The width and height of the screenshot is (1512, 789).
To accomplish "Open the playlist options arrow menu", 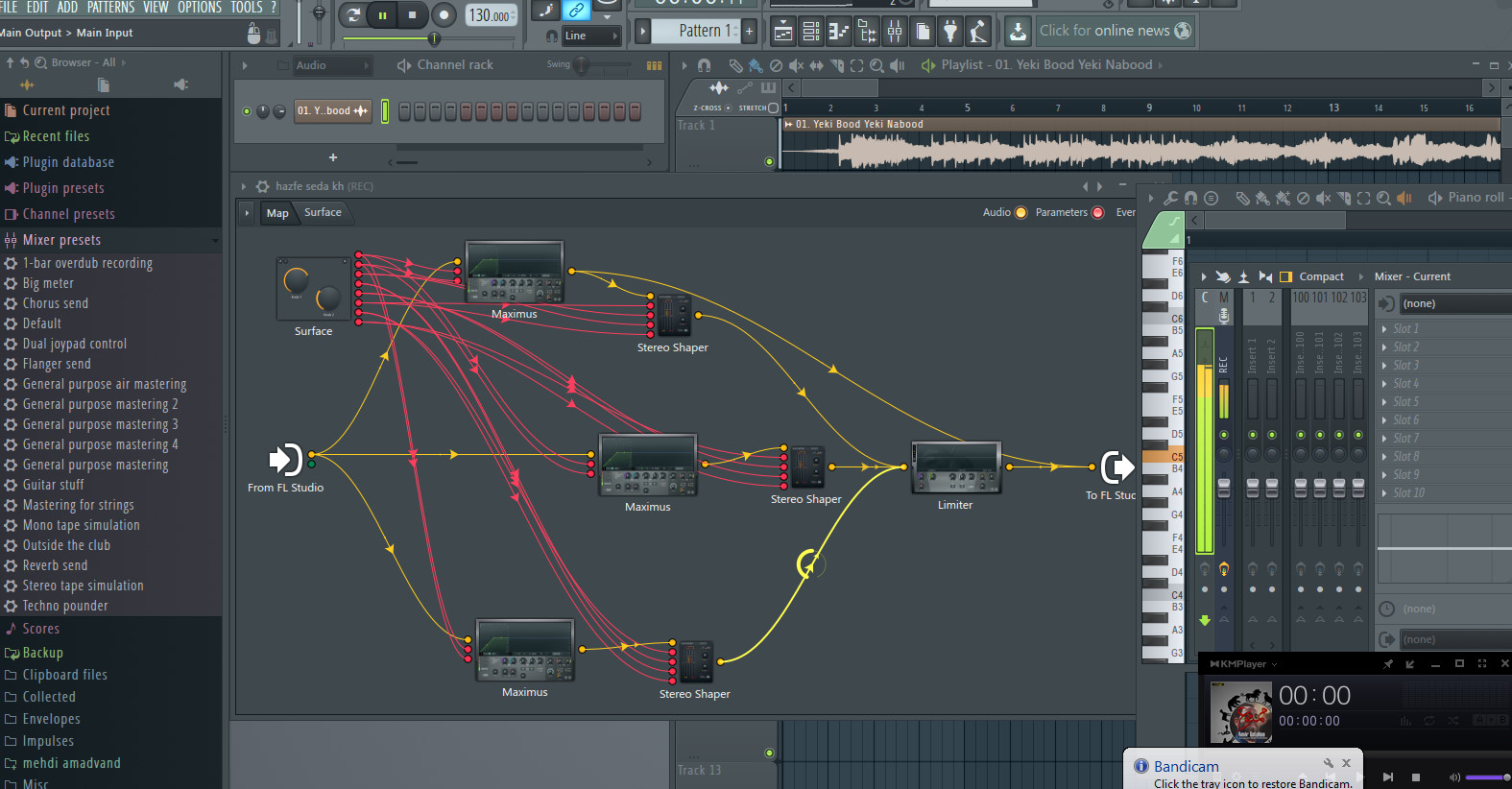I will (684, 65).
